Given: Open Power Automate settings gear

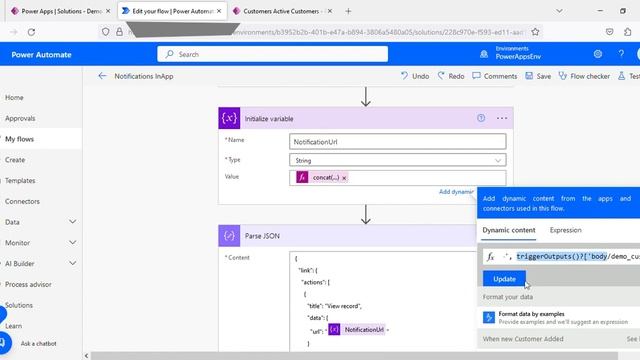Looking at the screenshot, I should pos(598,54).
